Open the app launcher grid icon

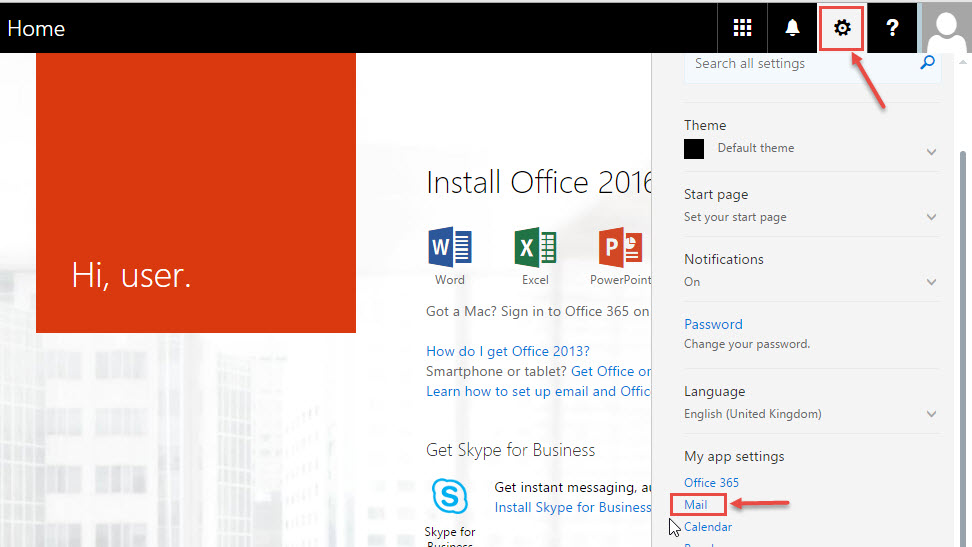pos(742,28)
